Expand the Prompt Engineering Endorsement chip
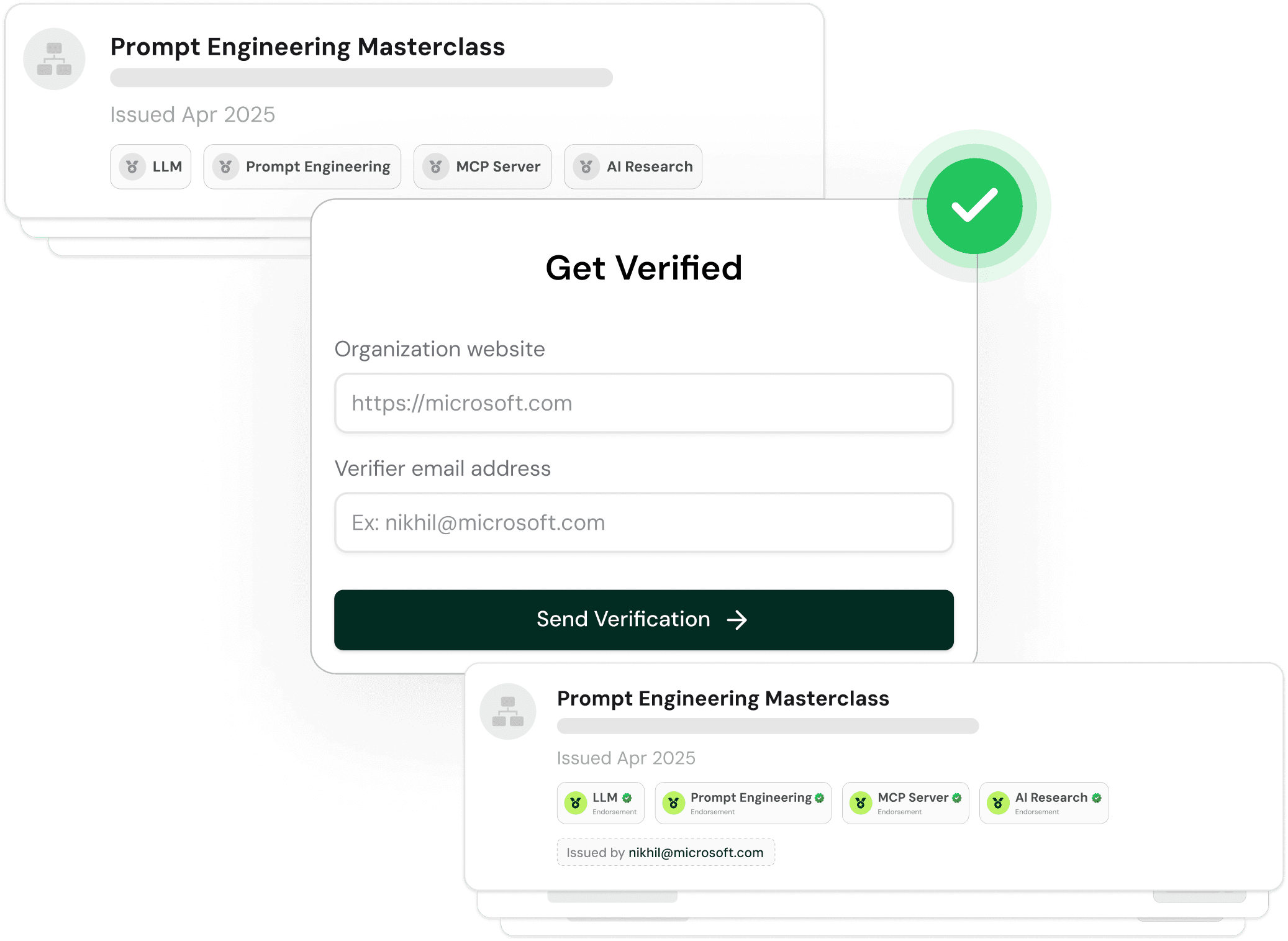This screenshot has width=1288, height=941. pos(743,802)
